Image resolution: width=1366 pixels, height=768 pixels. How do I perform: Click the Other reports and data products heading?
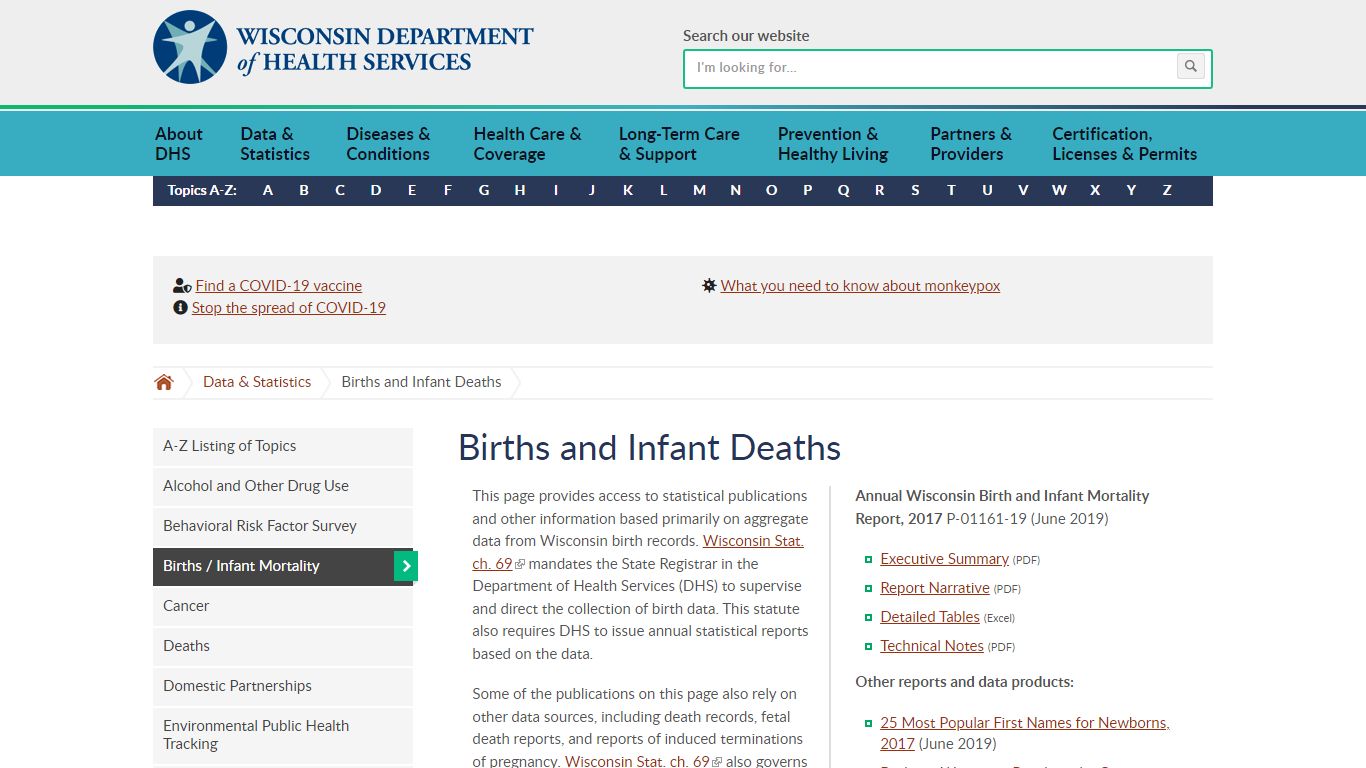[x=965, y=682]
